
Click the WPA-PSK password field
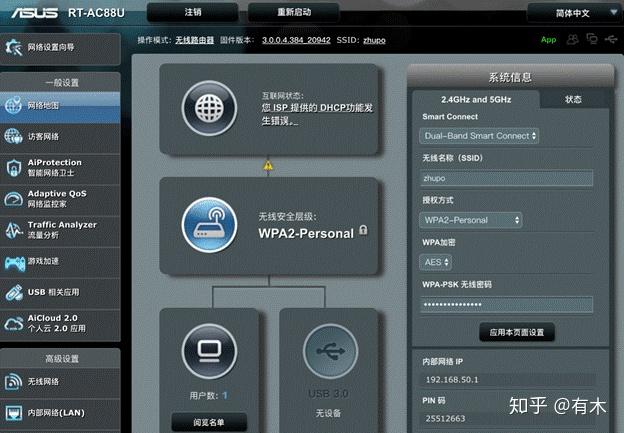coord(506,304)
